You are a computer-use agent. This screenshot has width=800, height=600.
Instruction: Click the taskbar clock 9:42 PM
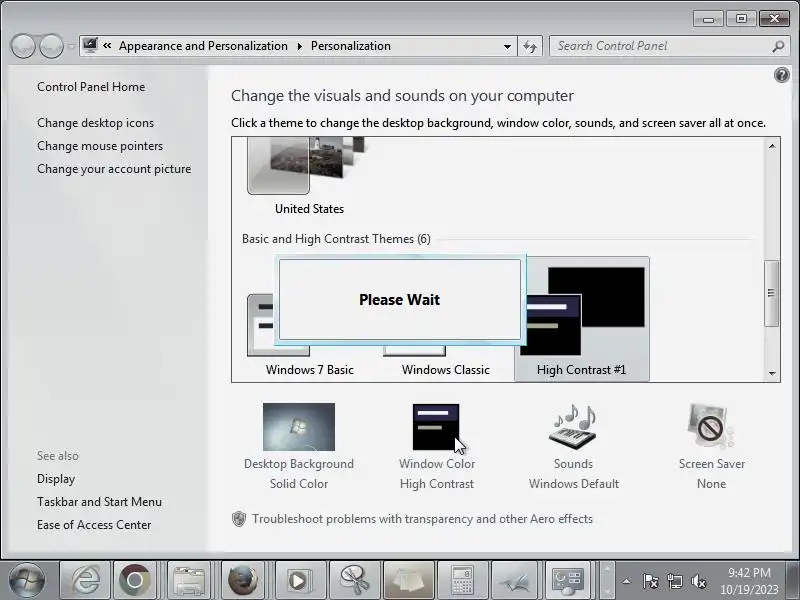749,573
